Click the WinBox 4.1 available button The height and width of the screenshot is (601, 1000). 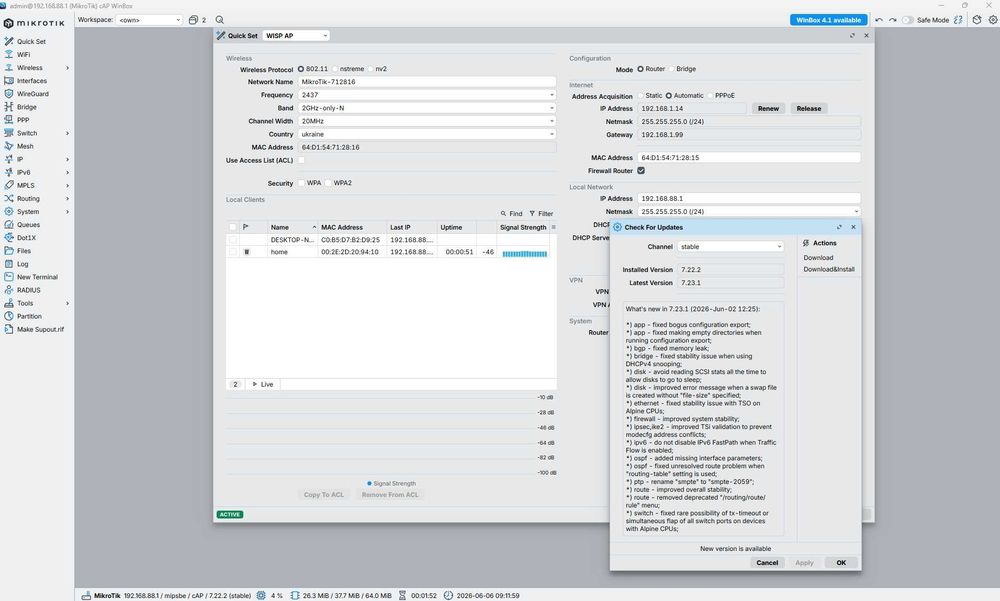pyautogui.click(x=828, y=20)
